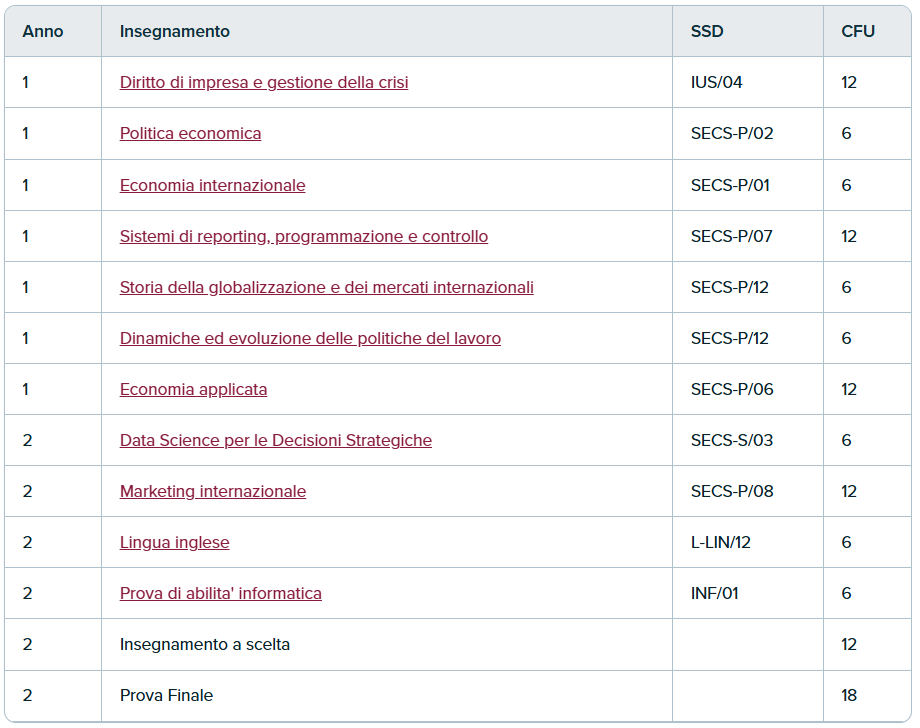The width and height of the screenshot is (920, 728).
Task: Select the Insegnamento a scelta row text
Action: tap(205, 645)
